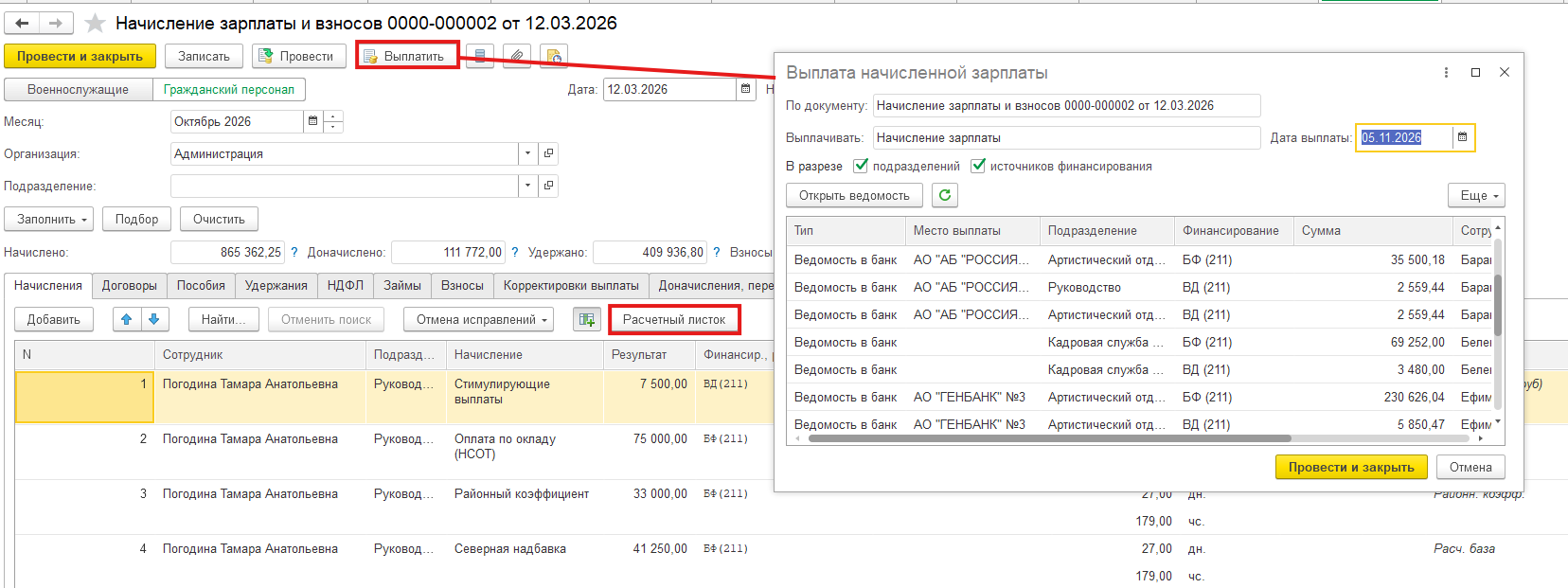Click the report icon next to Выплатить
Viewport: 1568px width, 588px height.
[480, 56]
